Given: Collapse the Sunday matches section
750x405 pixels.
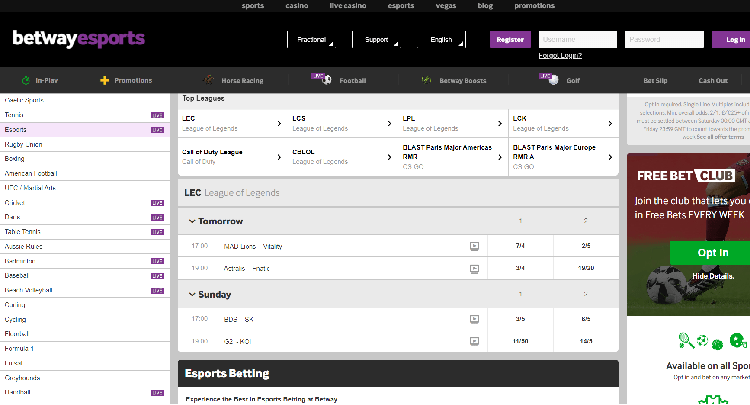Looking at the screenshot, I should 192,295.
